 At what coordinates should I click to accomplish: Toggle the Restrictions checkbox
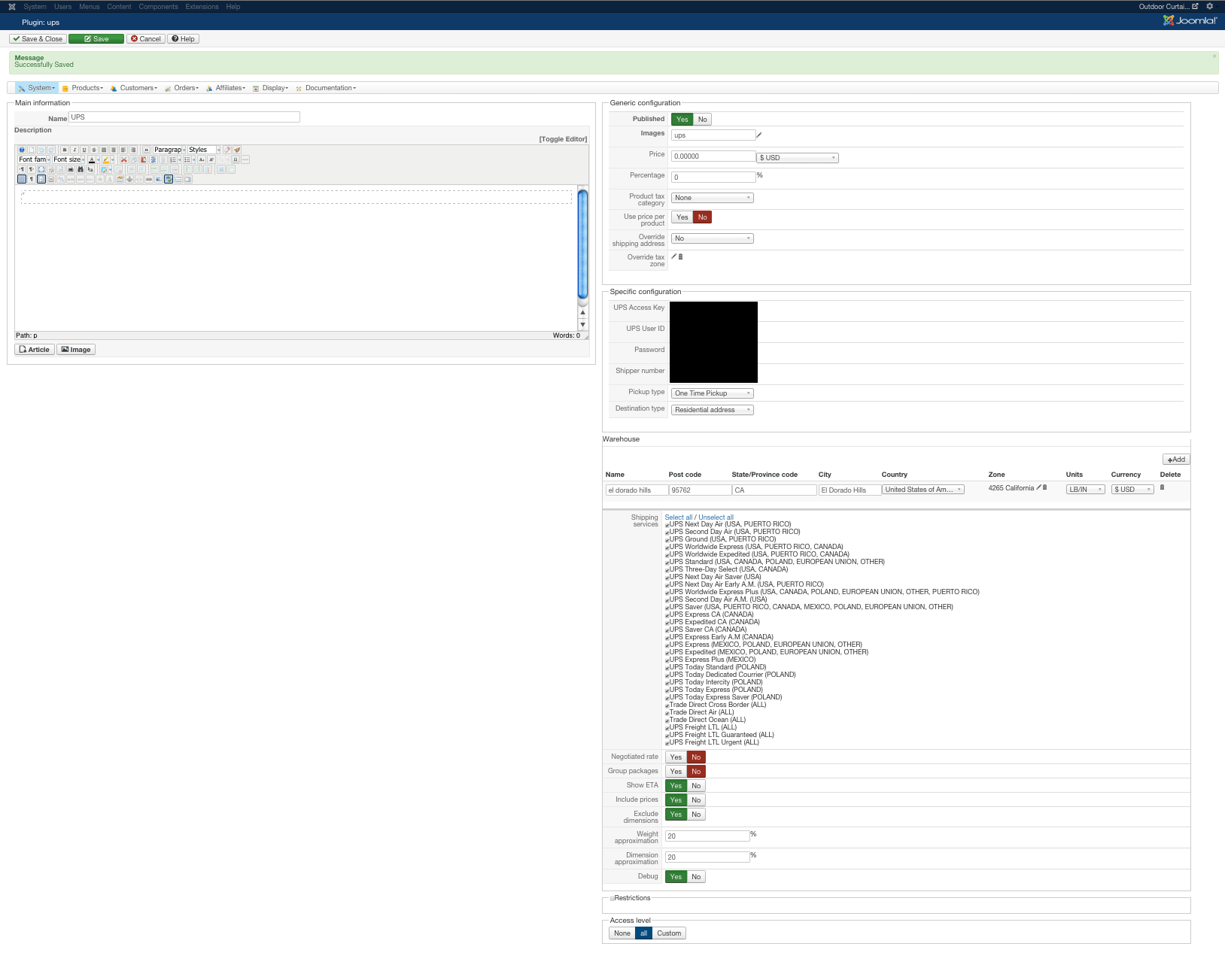[612, 898]
